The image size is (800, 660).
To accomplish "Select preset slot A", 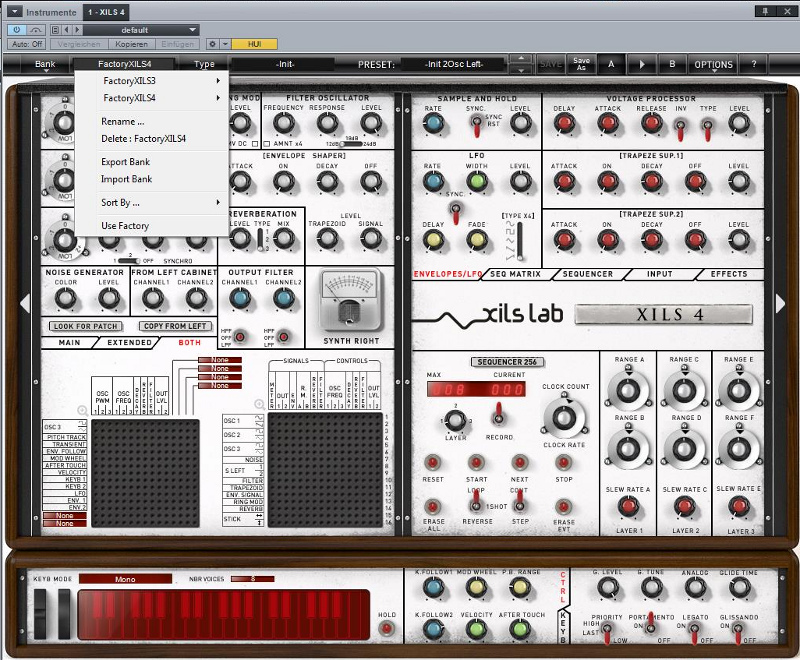I will pos(611,64).
